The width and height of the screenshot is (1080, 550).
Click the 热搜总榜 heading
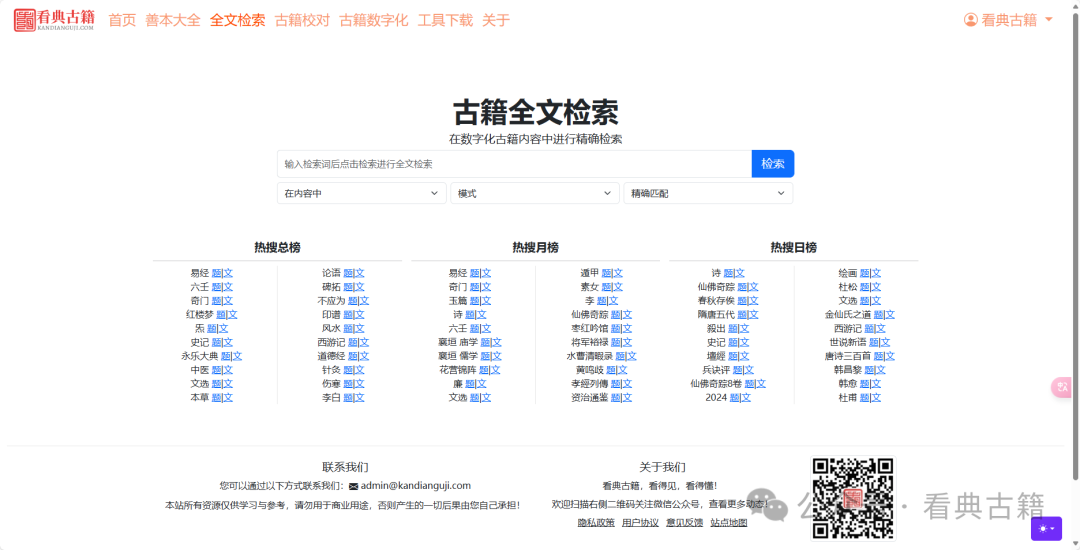(x=277, y=247)
